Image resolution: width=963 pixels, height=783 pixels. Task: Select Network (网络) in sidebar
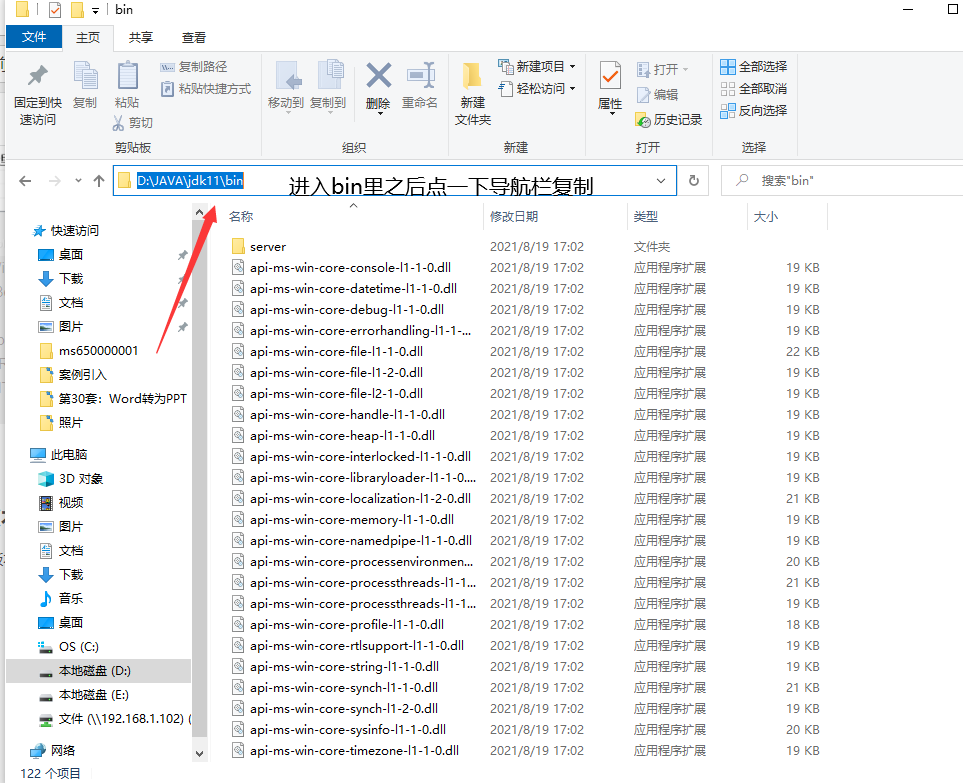(x=53, y=750)
